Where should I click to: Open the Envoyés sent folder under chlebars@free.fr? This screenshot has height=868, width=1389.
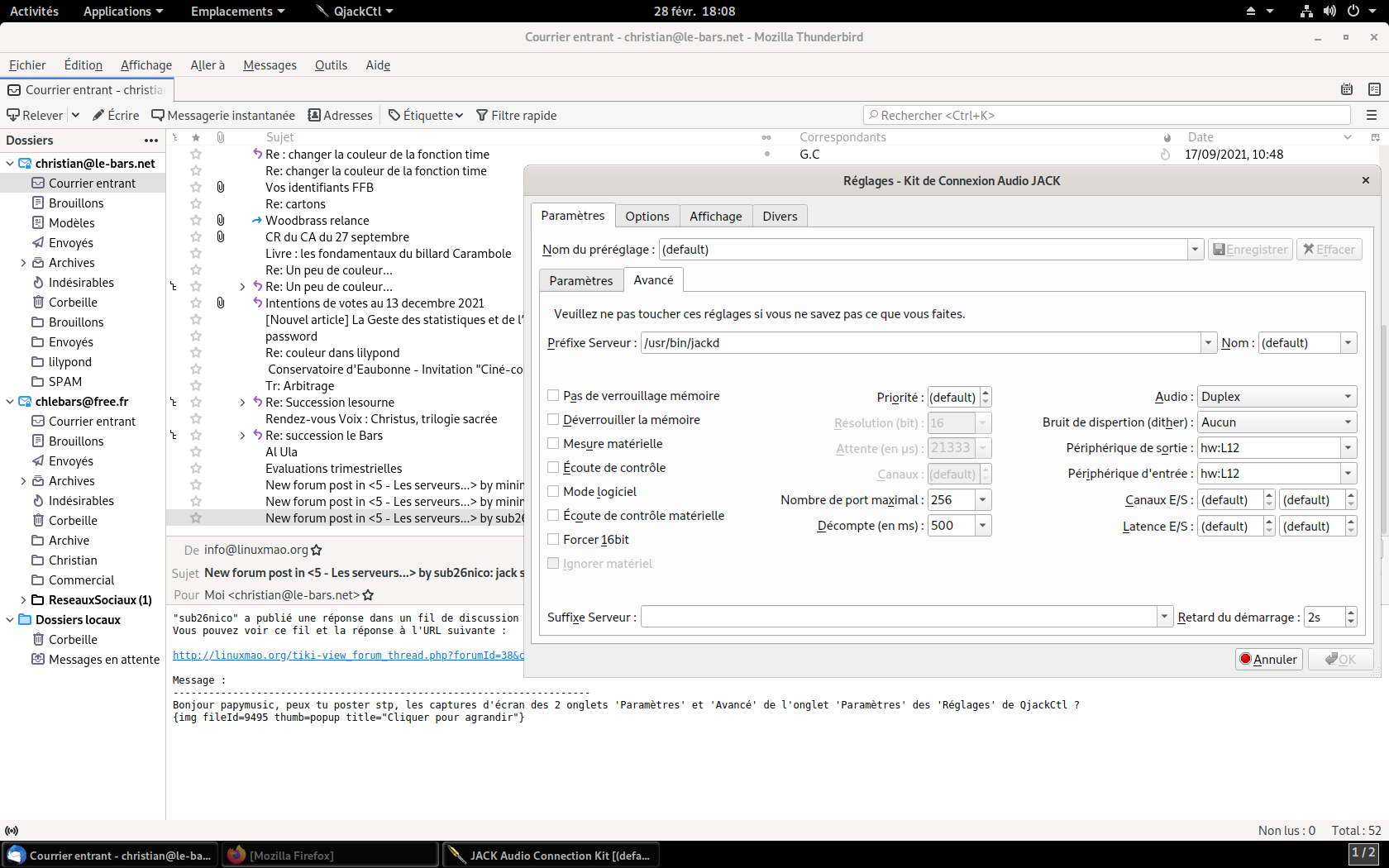71,461
